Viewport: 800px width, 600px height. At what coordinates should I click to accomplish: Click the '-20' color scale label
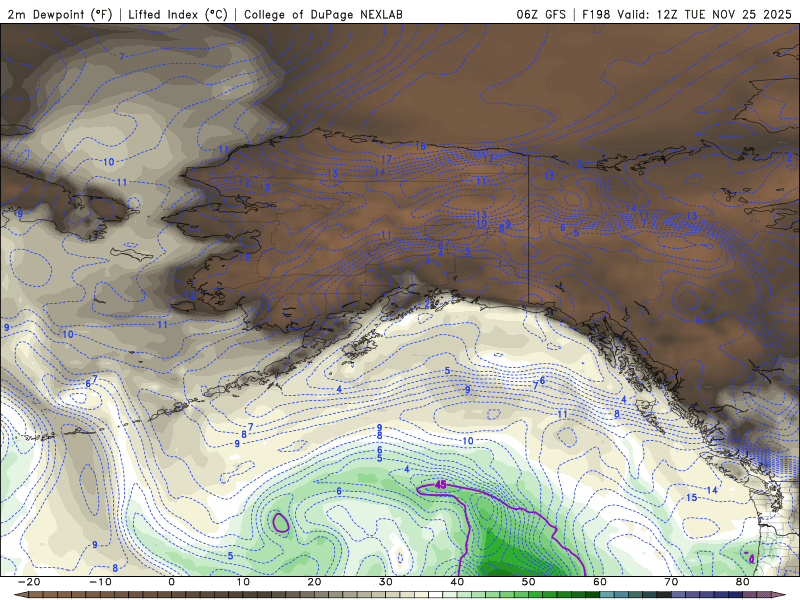pyautogui.click(x=29, y=582)
